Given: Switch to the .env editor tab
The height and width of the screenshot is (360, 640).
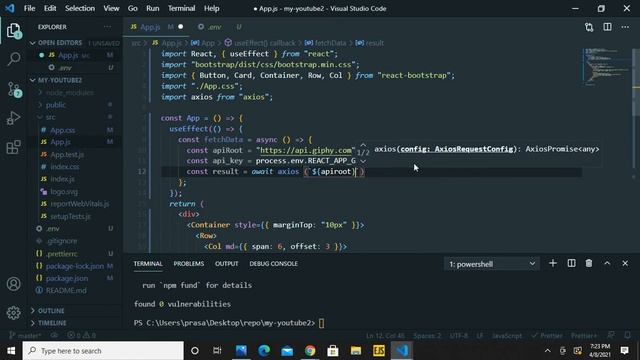Looking at the screenshot, I should point(215,27).
